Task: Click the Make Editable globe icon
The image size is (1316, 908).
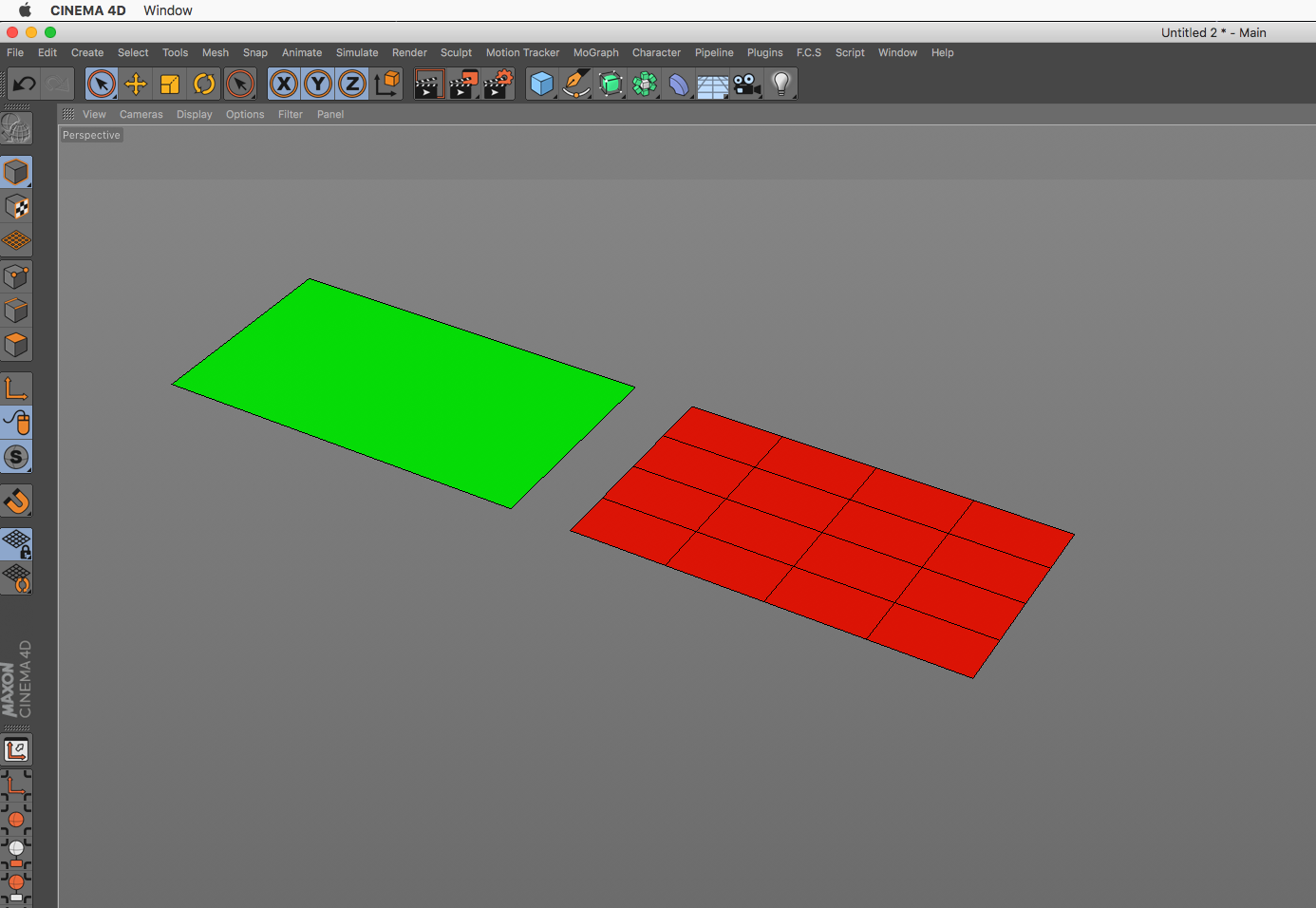Action: click(16, 128)
